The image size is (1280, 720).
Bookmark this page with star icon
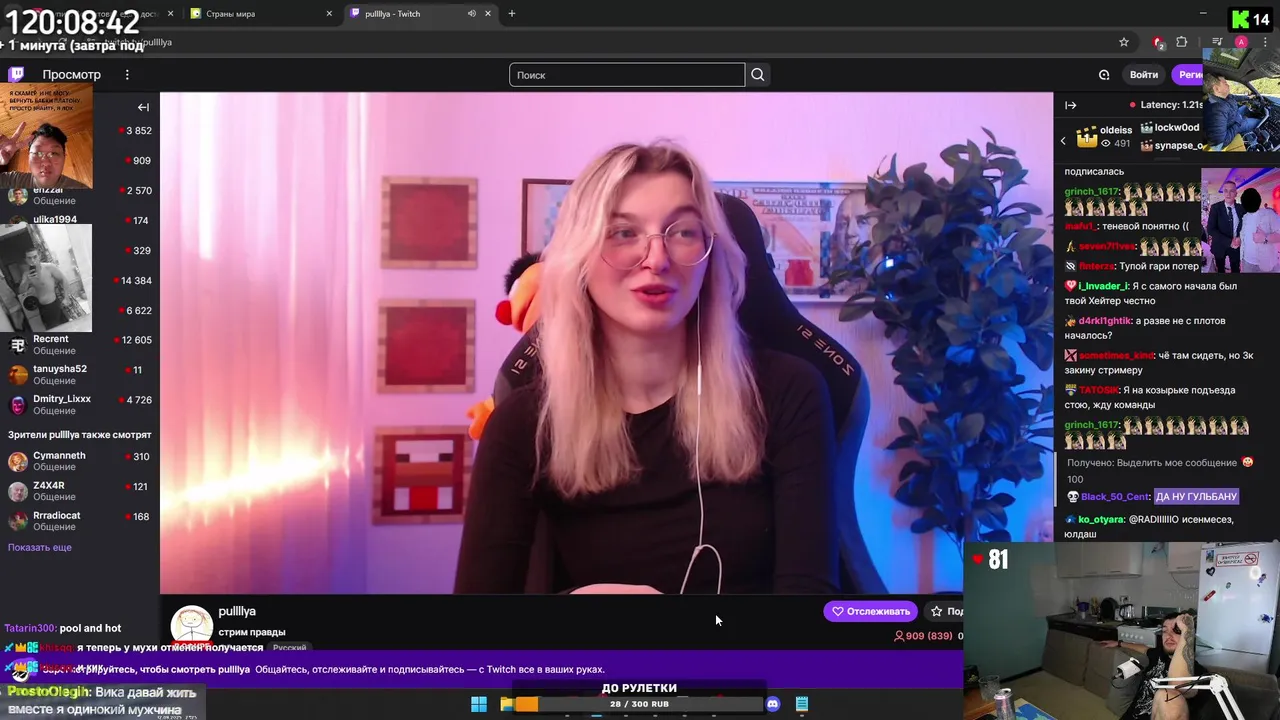[x=1124, y=42]
